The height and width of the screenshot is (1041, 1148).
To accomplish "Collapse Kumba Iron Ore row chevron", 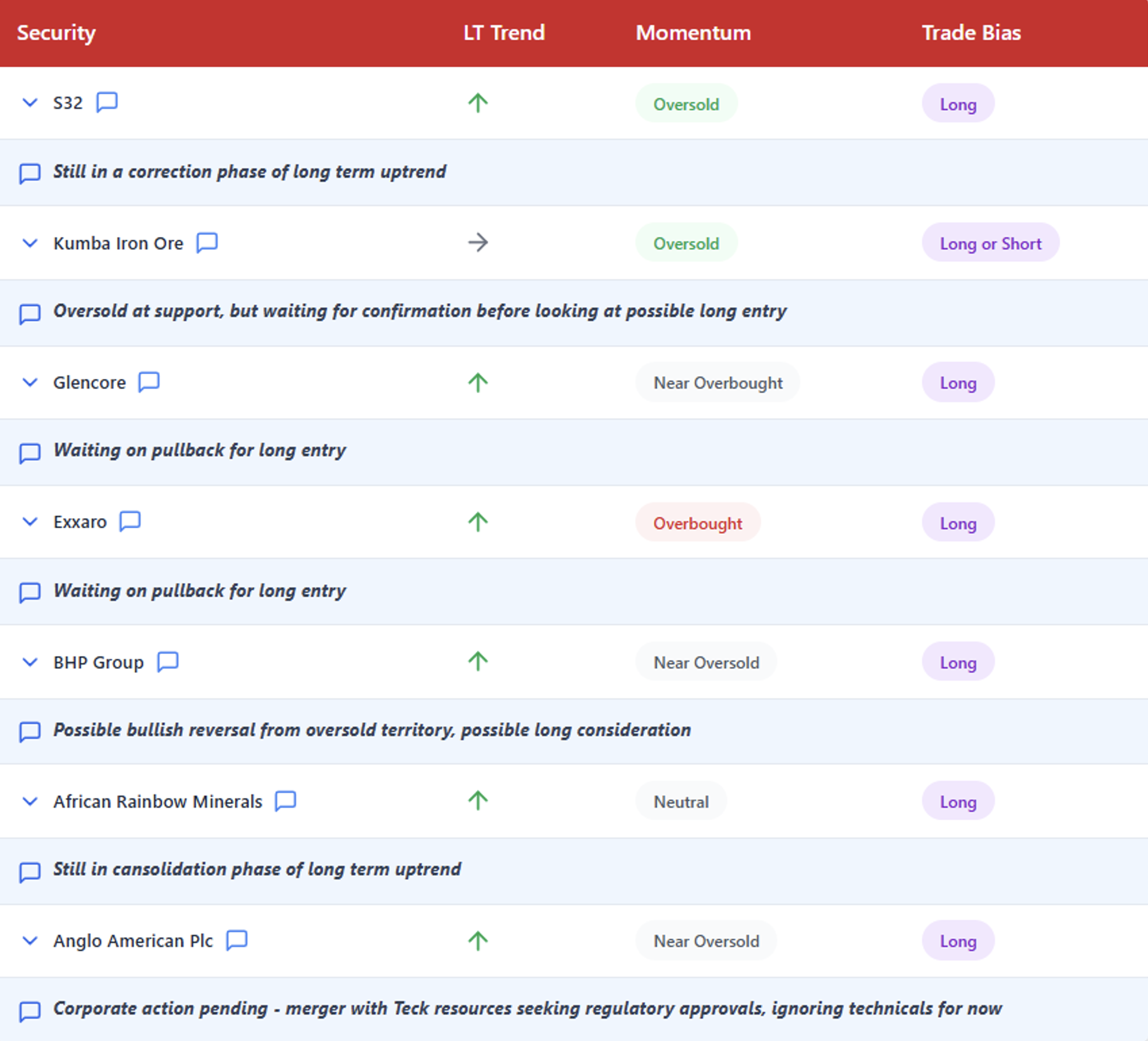I will [29, 243].
